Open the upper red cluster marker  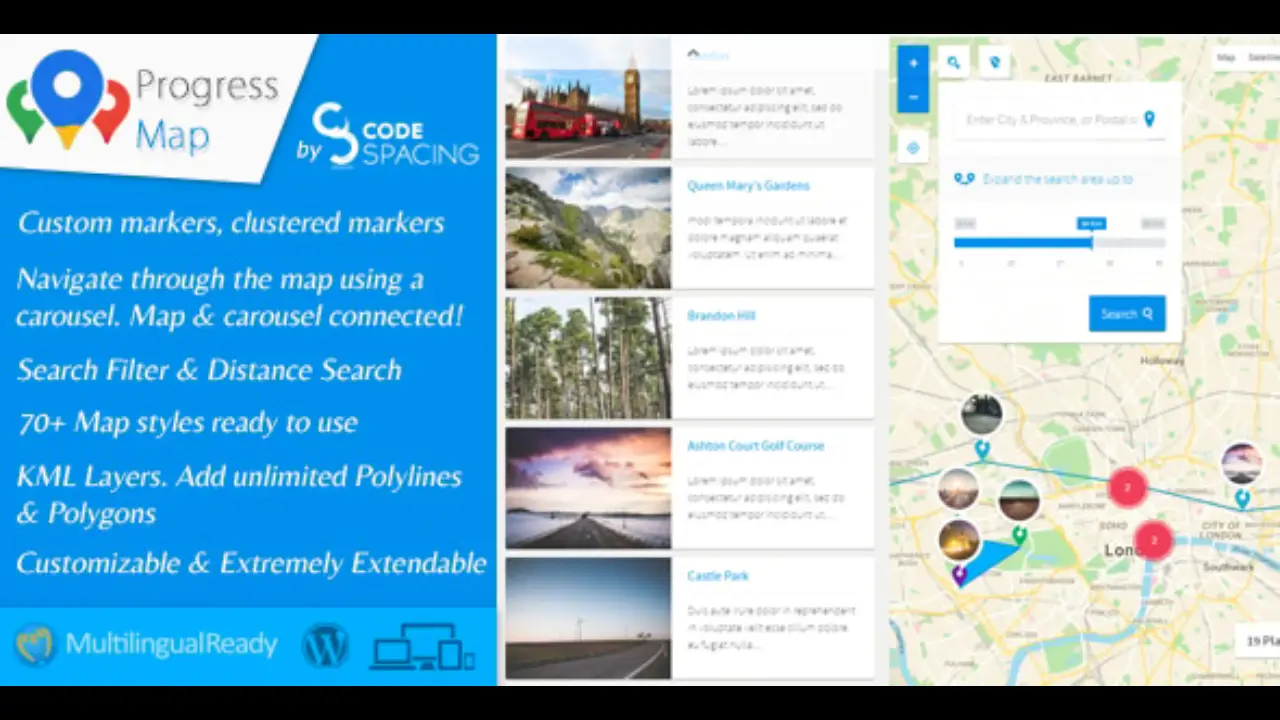[1127, 487]
